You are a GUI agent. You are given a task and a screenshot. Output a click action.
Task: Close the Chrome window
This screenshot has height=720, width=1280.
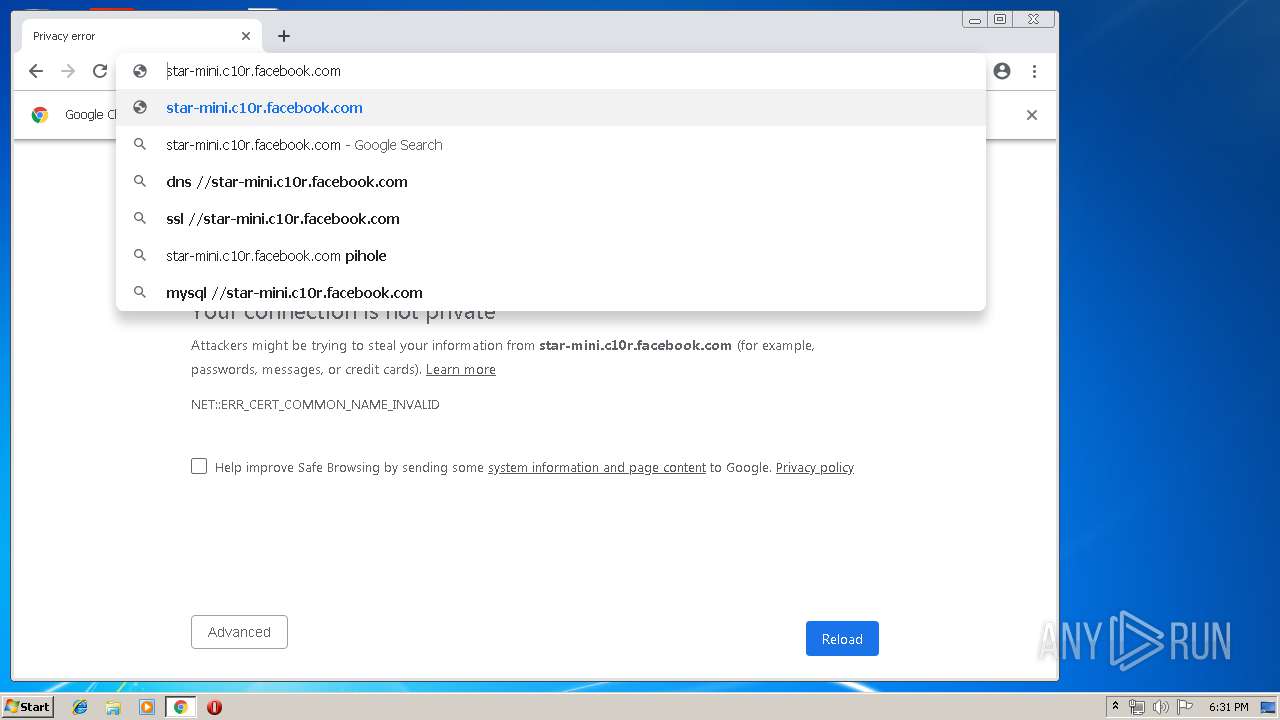pos(1033,19)
